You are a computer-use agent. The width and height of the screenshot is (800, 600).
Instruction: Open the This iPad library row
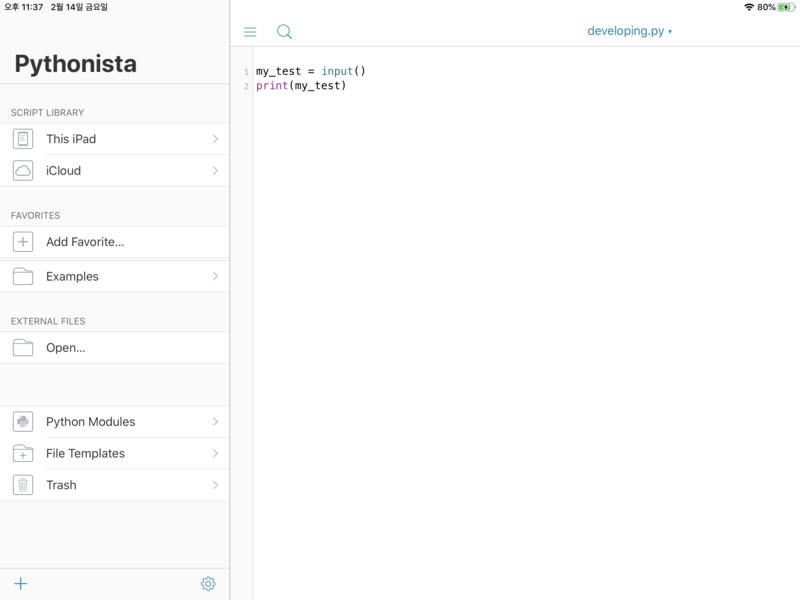click(115, 139)
